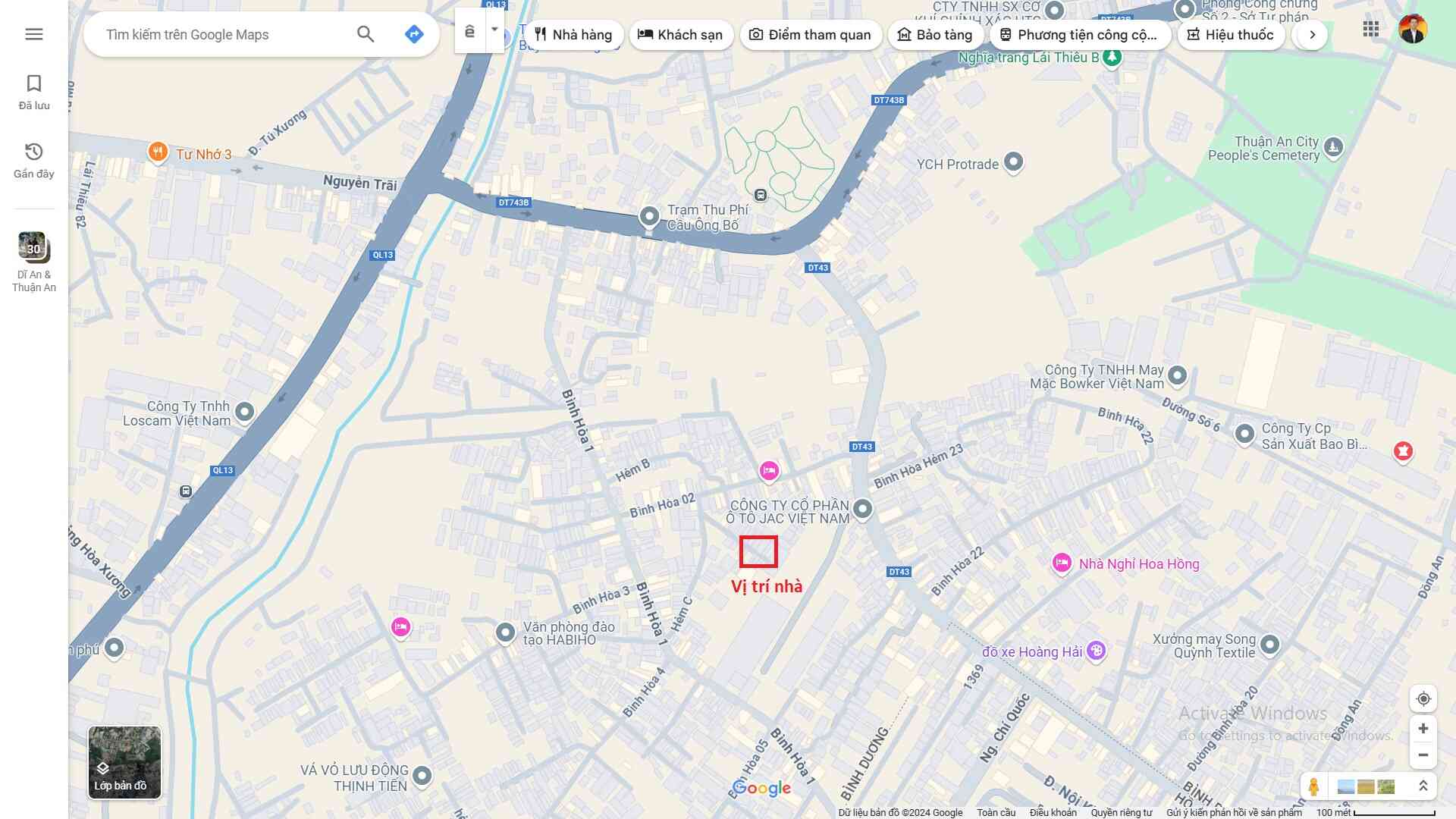The width and height of the screenshot is (1456, 819).
Task: Click the my-location target button
Action: (1423, 699)
